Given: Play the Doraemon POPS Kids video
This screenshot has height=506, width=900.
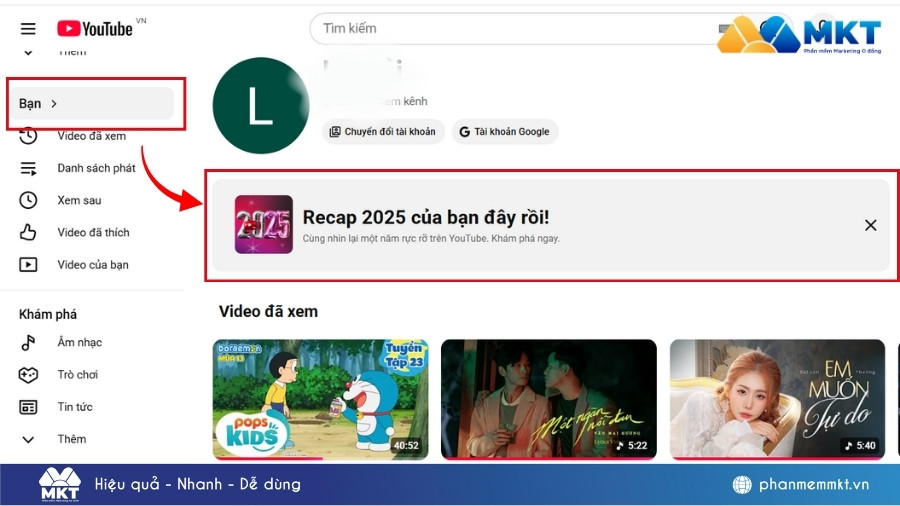Looking at the screenshot, I should (x=320, y=399).
